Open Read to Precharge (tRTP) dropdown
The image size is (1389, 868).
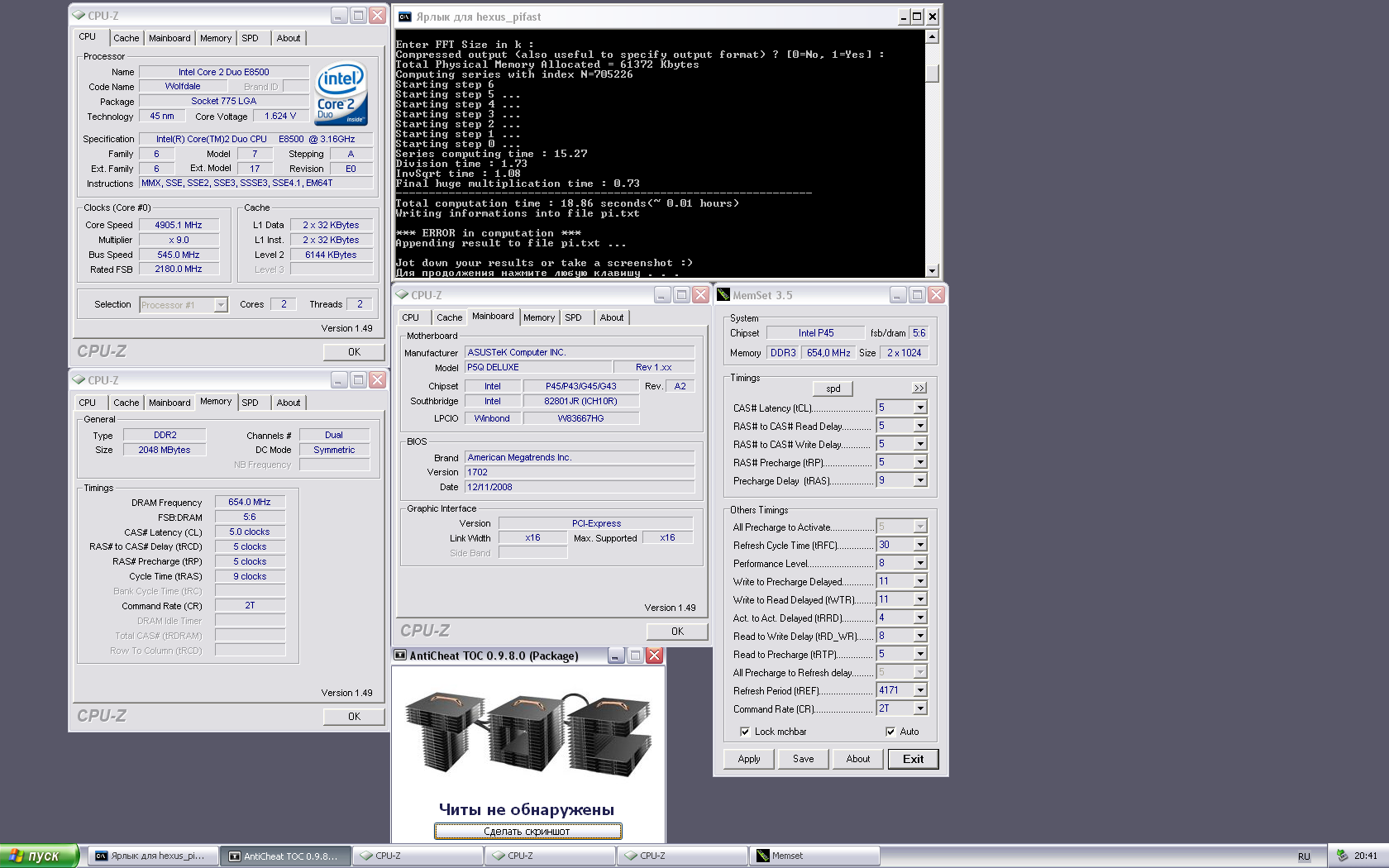(x=920, y=654)
